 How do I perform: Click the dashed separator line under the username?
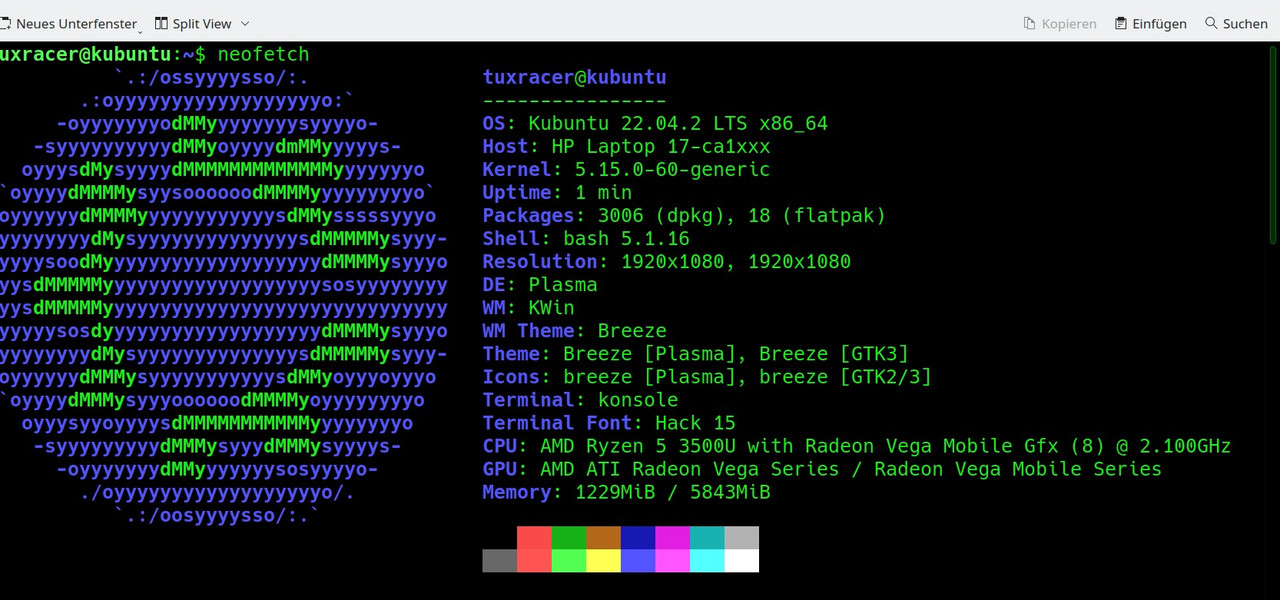(x=574, y=100)
